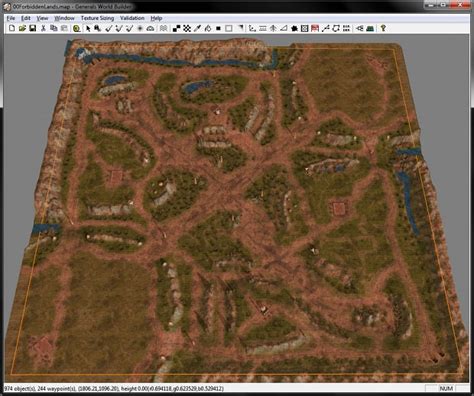
Task: Select the axis arrows tool
Action: pyautogui.click(x=252, y=29)
